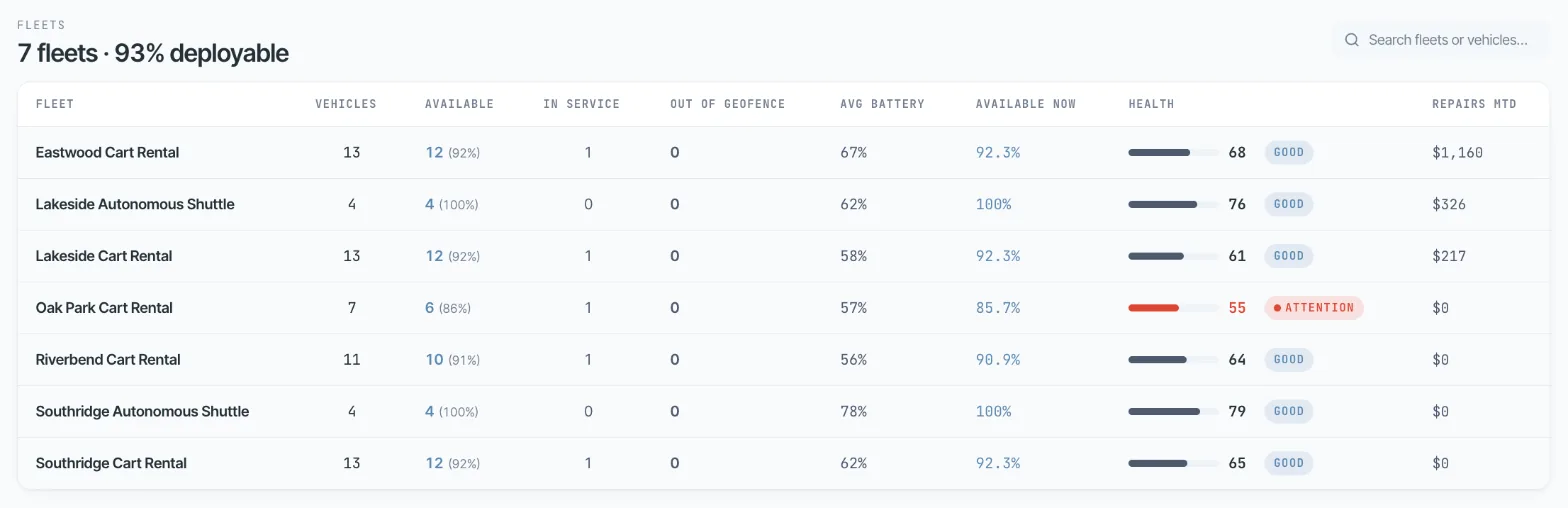Sort by the Vehicles column header
Image resolution: width=1568 pixels, height=508 pixels.
click(346, 104)
